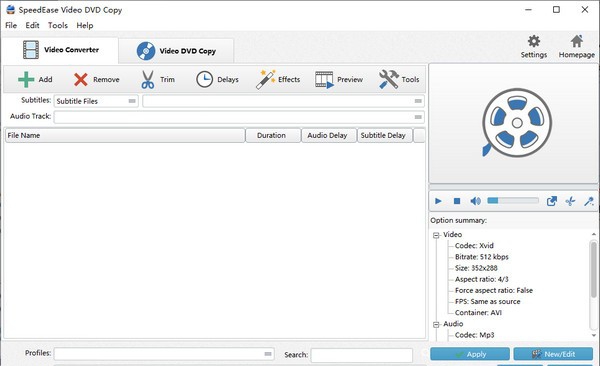Select 'FPS: Same as source' entry
Screen dimensions: 600x366
[x=488, y=302]
